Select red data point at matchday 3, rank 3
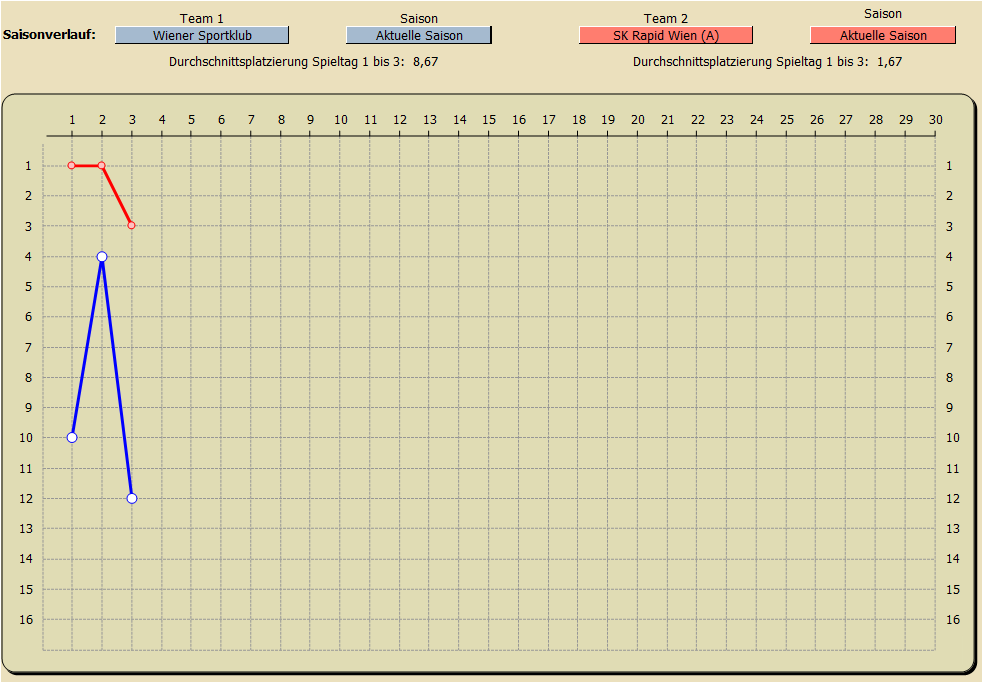This screenshot has width=983, height=683. point(132,225)
